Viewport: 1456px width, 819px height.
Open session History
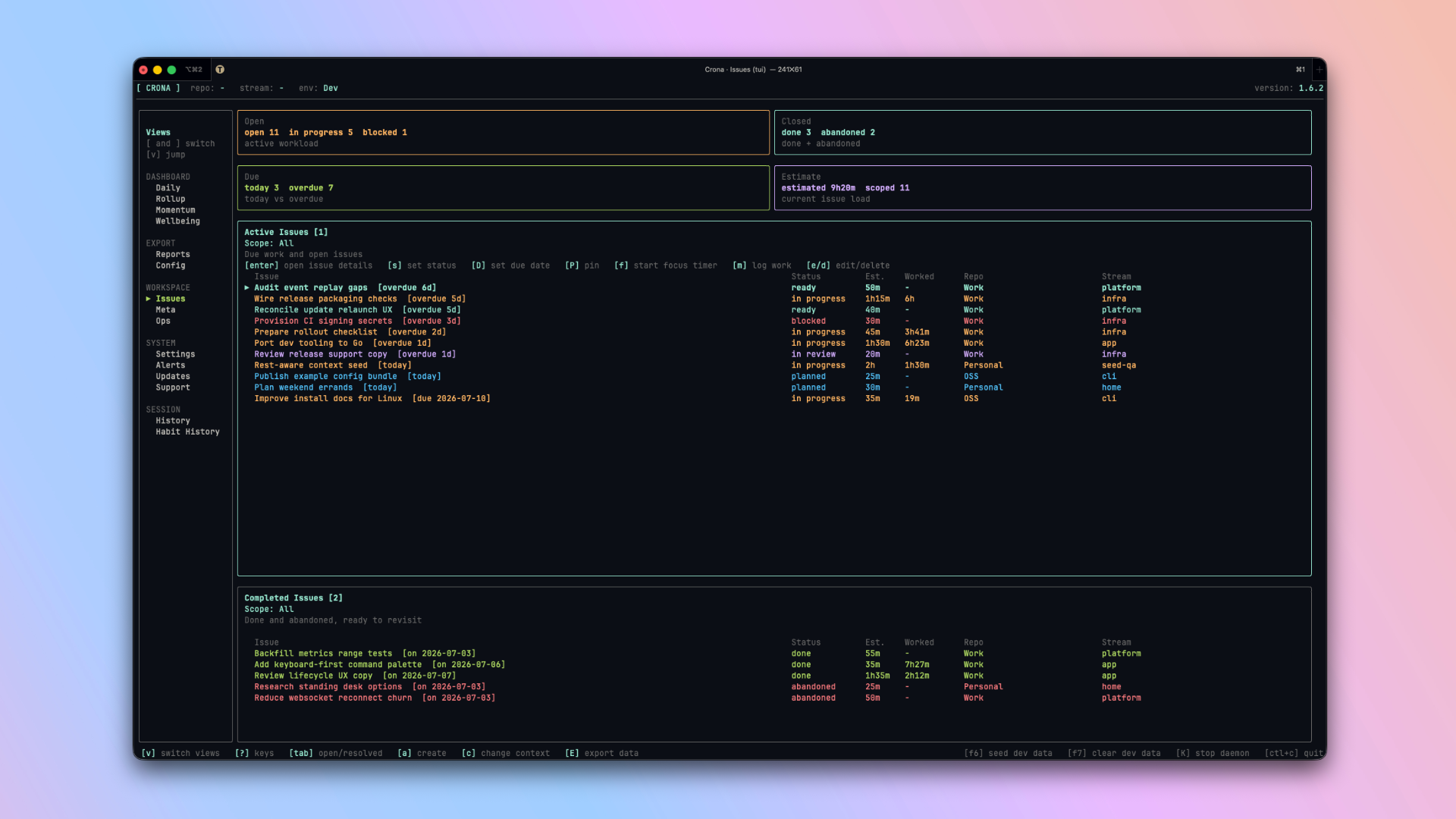point(173,421)
